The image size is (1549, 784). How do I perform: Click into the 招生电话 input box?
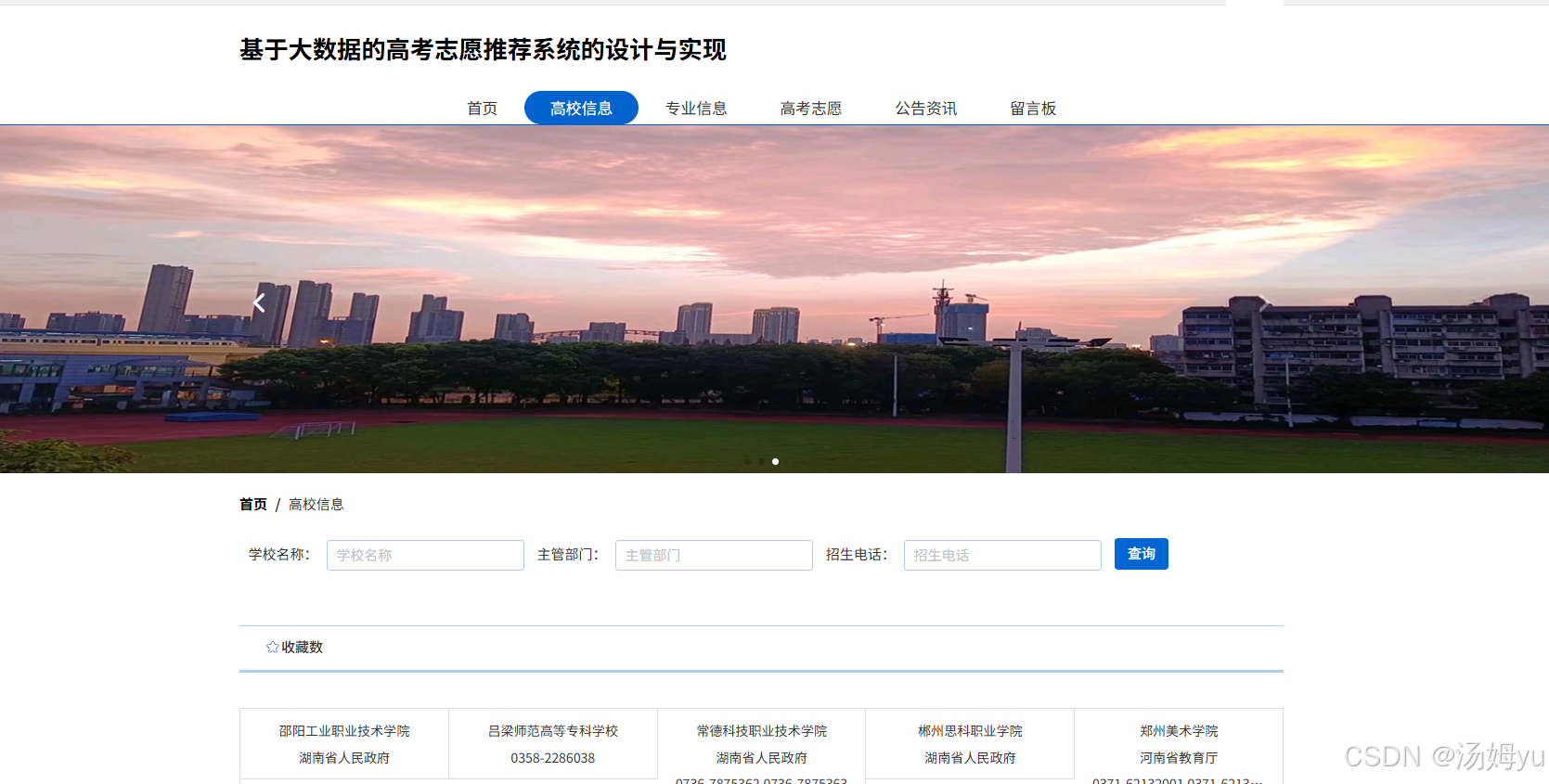click(x=1002, y=555)
